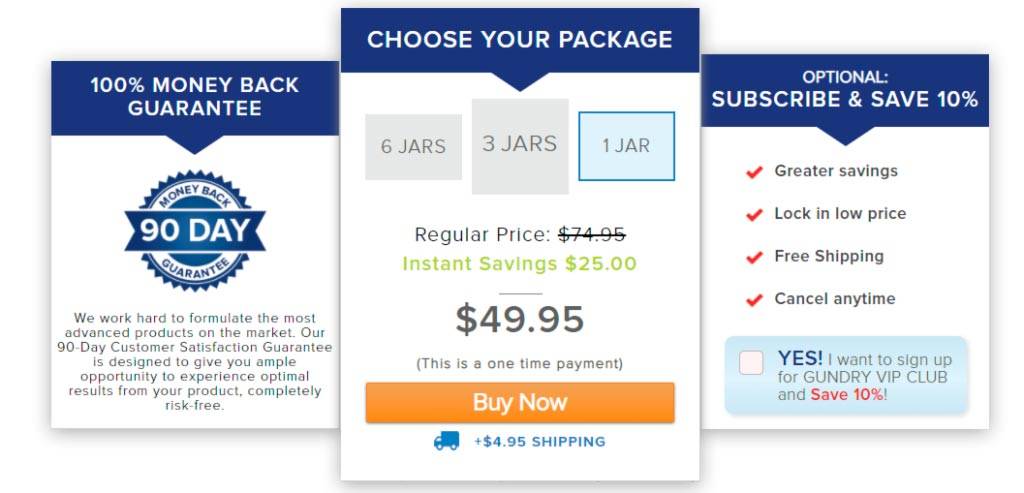Enable the GUNDRY VIP CLUB checkbox
This screenshot has width=1024, height=493.
pos(751,363)
